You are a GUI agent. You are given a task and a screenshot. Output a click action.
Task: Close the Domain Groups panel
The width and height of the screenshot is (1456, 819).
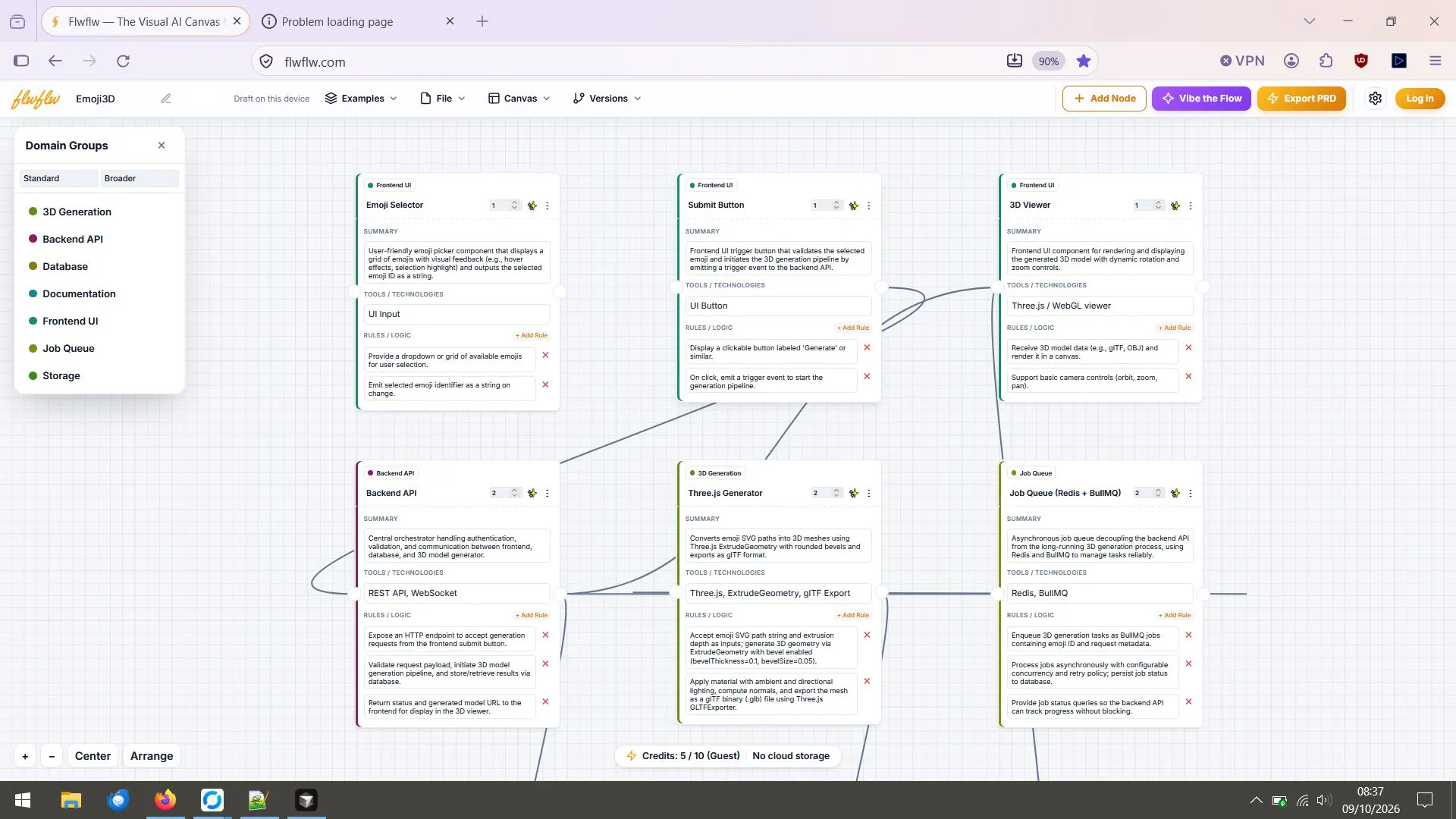(162, 145)
